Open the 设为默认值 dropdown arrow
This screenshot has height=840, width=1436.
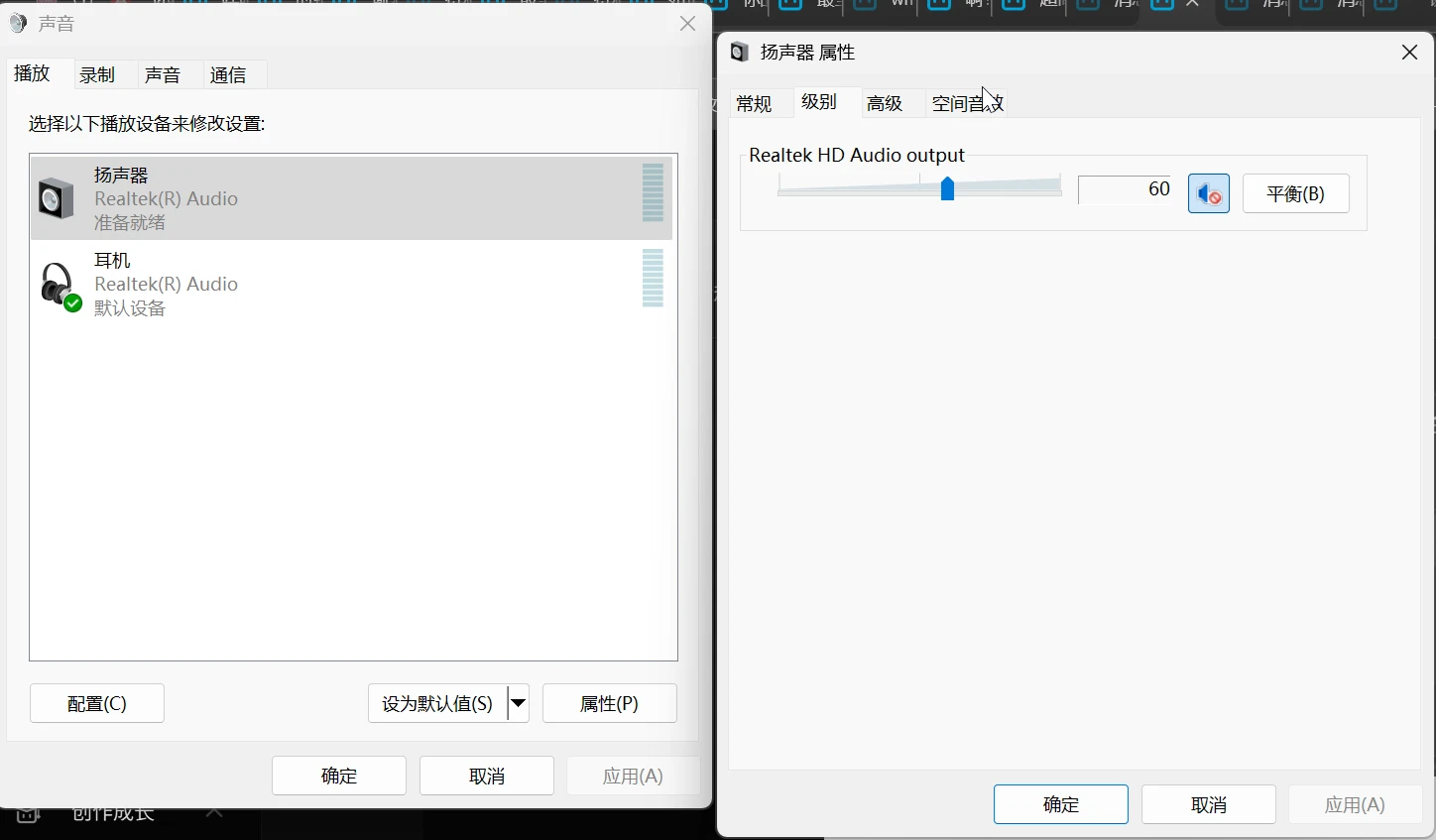click(x=517, y=703)
